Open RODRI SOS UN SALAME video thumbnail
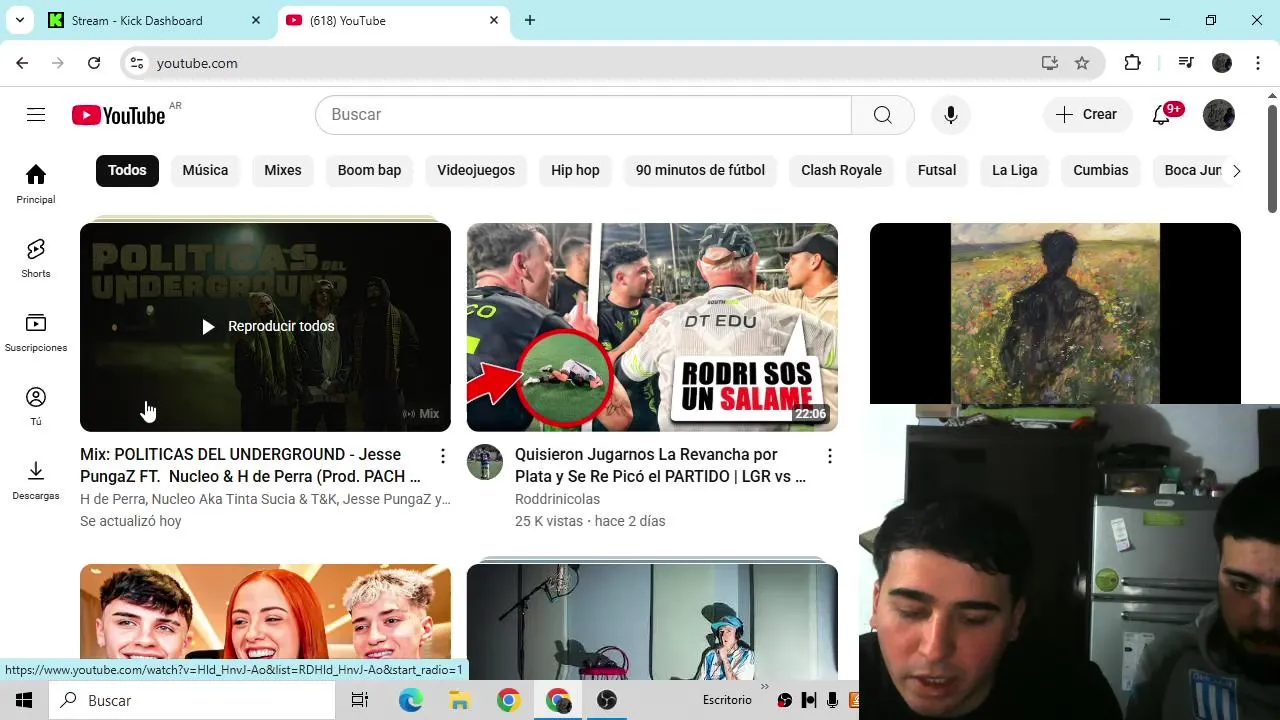 (652, 327)
